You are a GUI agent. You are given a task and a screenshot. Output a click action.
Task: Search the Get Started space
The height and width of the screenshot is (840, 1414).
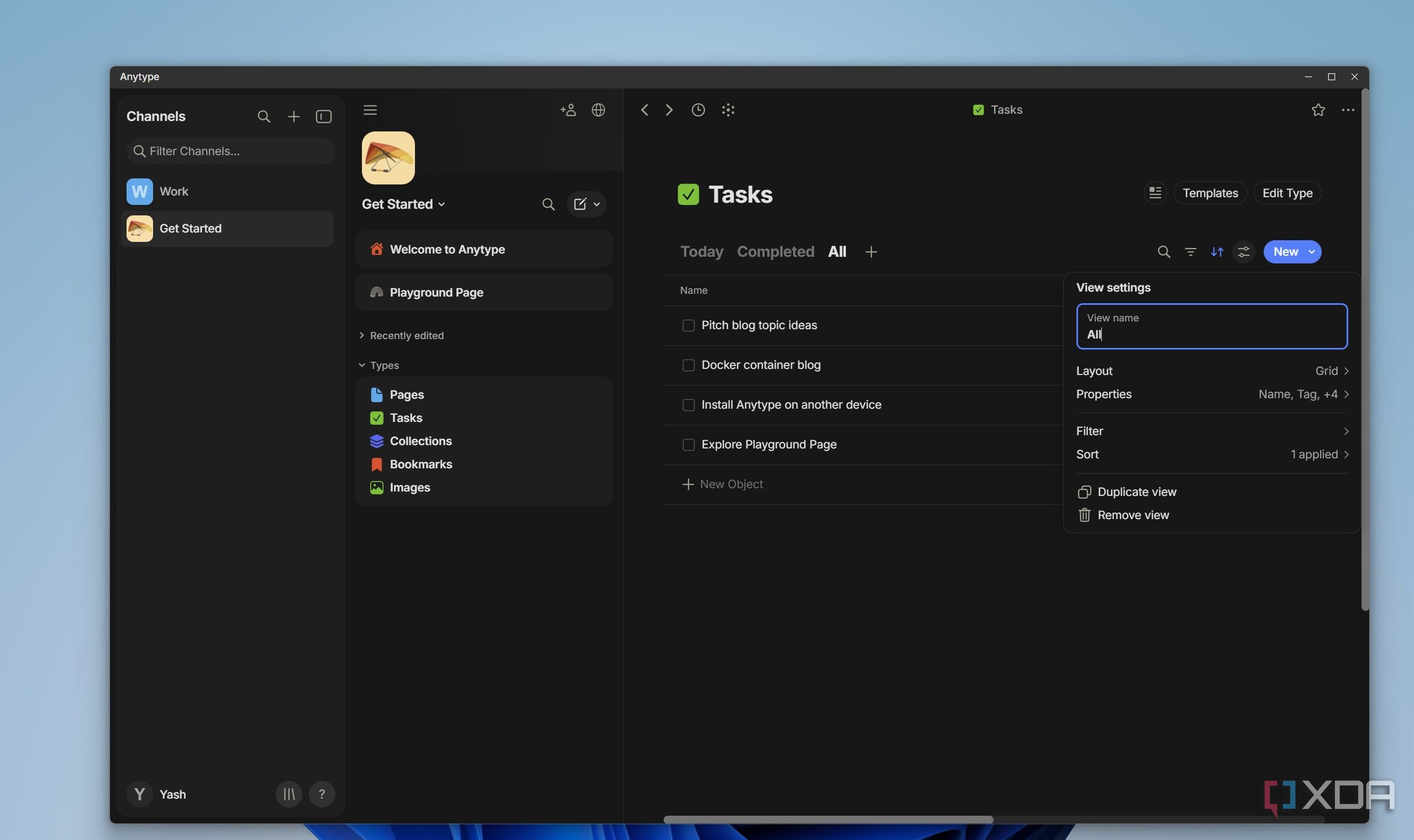(548, 204)
